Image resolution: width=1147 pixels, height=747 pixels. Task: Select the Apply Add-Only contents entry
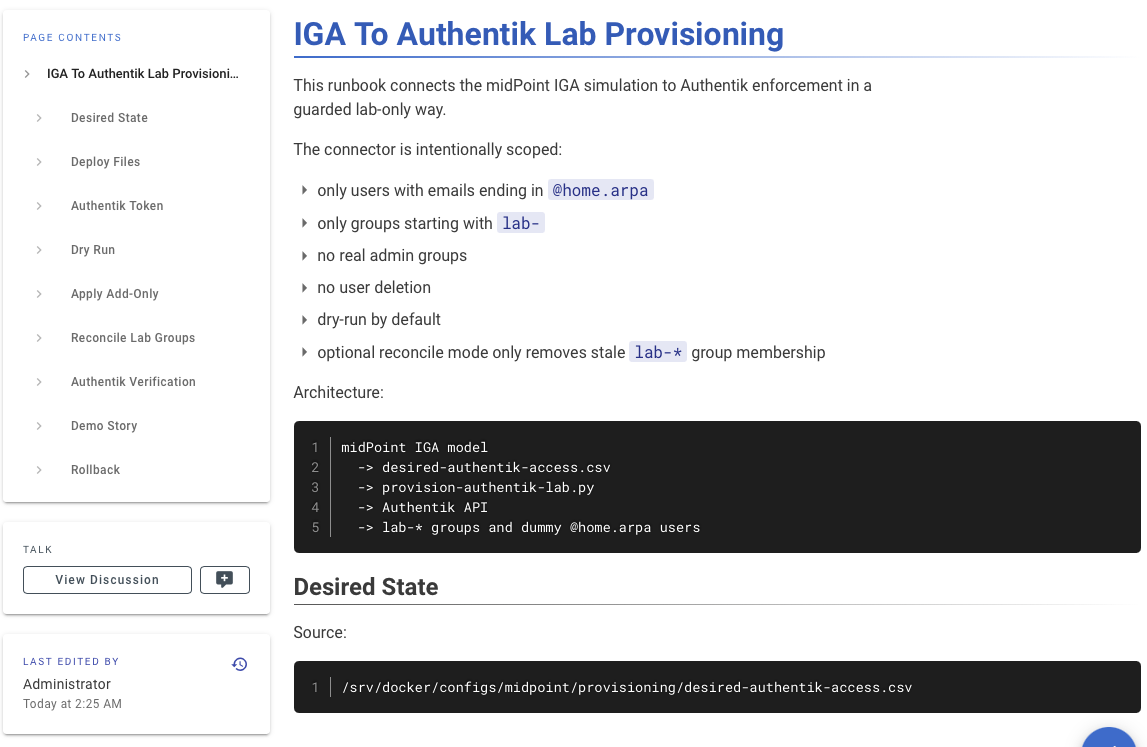pos(115,293)
